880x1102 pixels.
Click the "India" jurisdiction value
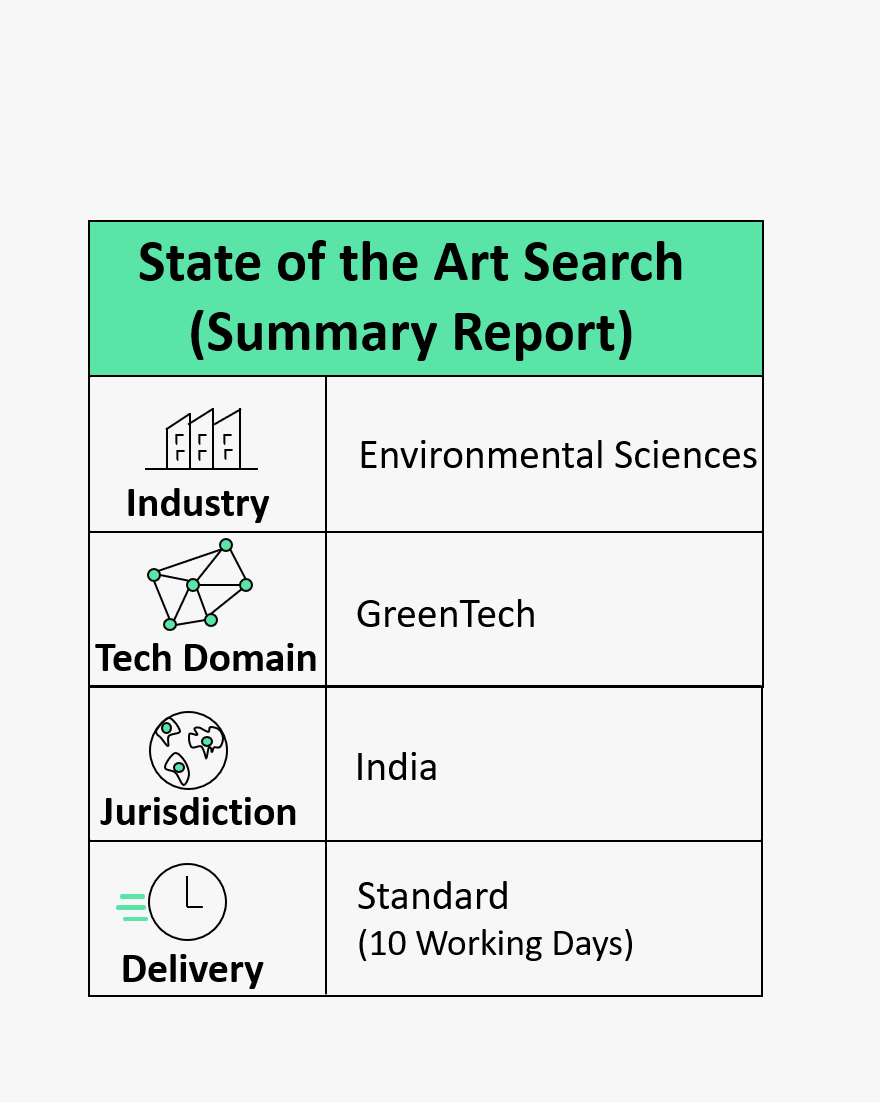396,767
